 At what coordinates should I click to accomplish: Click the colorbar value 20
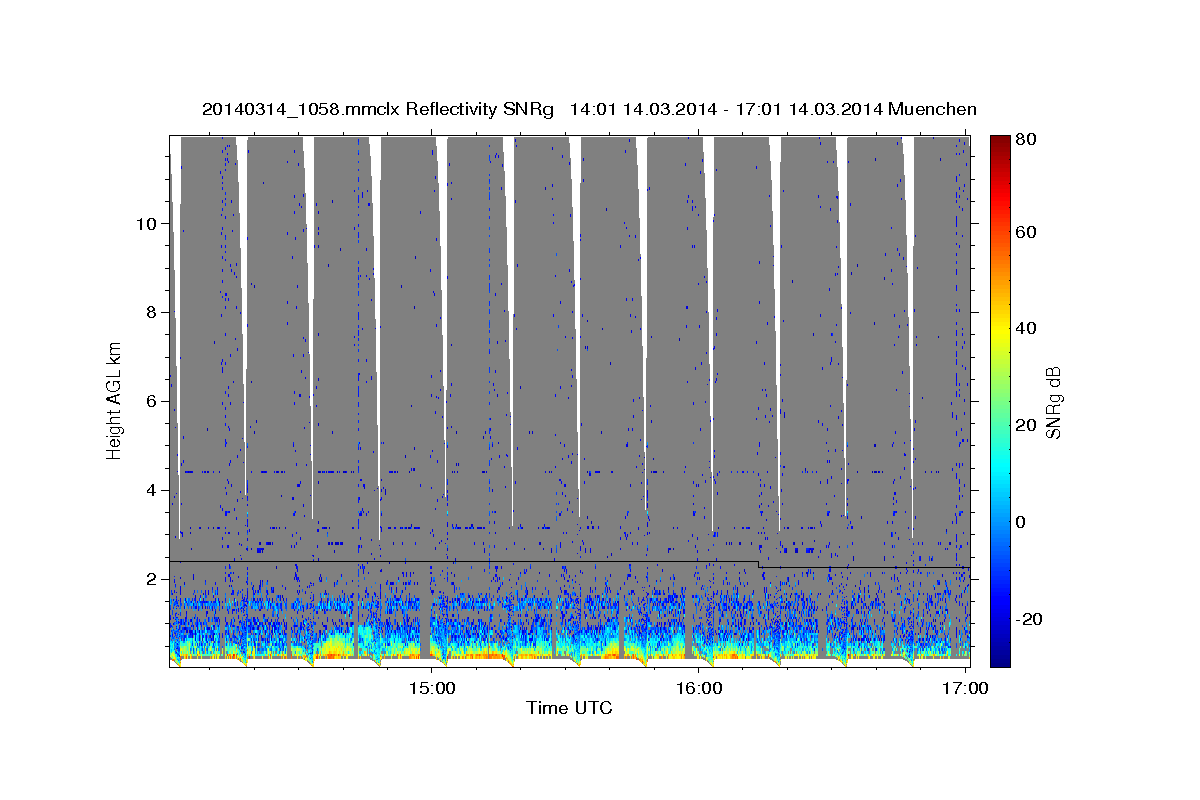1025,425
